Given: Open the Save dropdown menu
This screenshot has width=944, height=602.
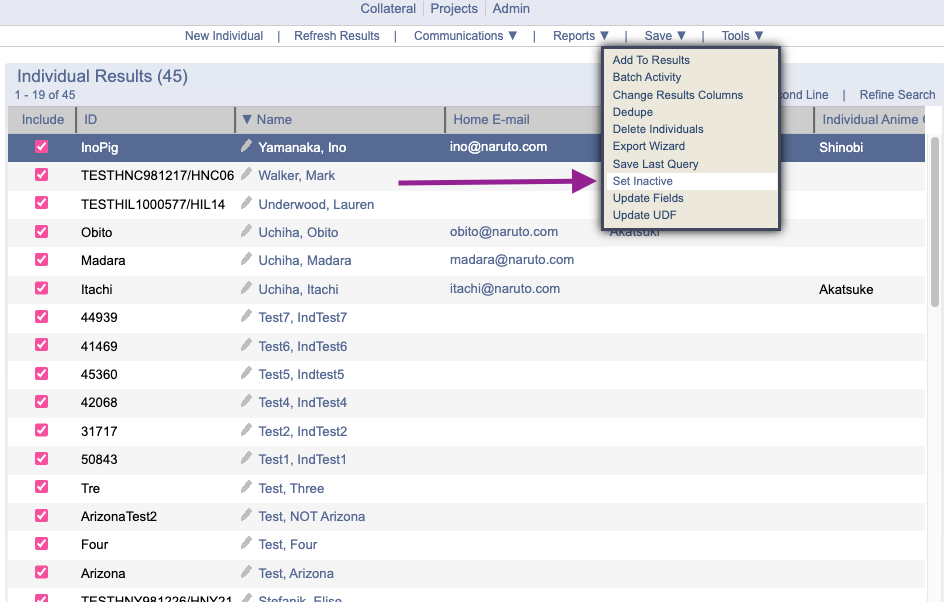Looking at the screenshot, I should pyautogui.click(x=665, y=36).
